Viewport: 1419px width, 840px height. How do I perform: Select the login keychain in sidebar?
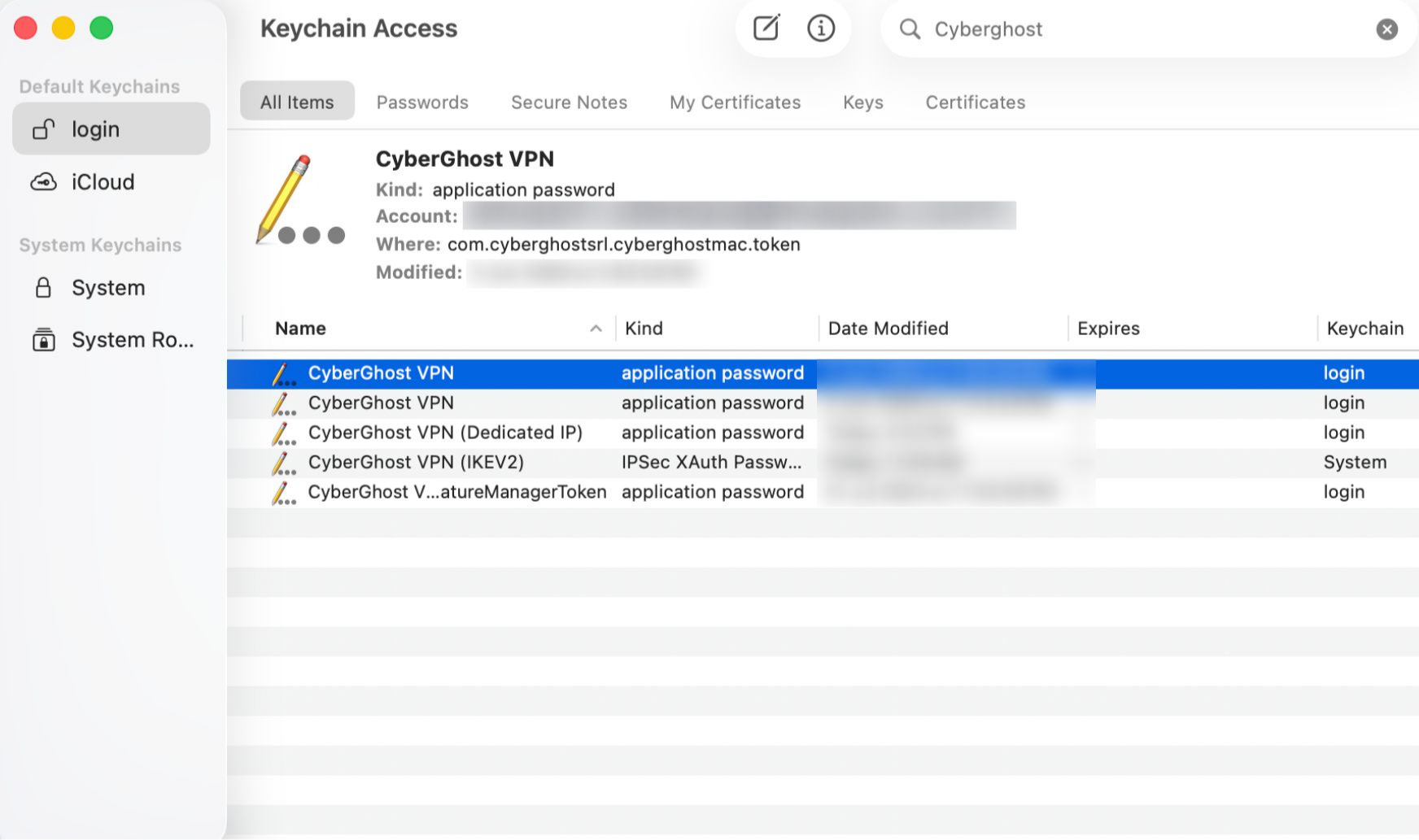[111, 129]
